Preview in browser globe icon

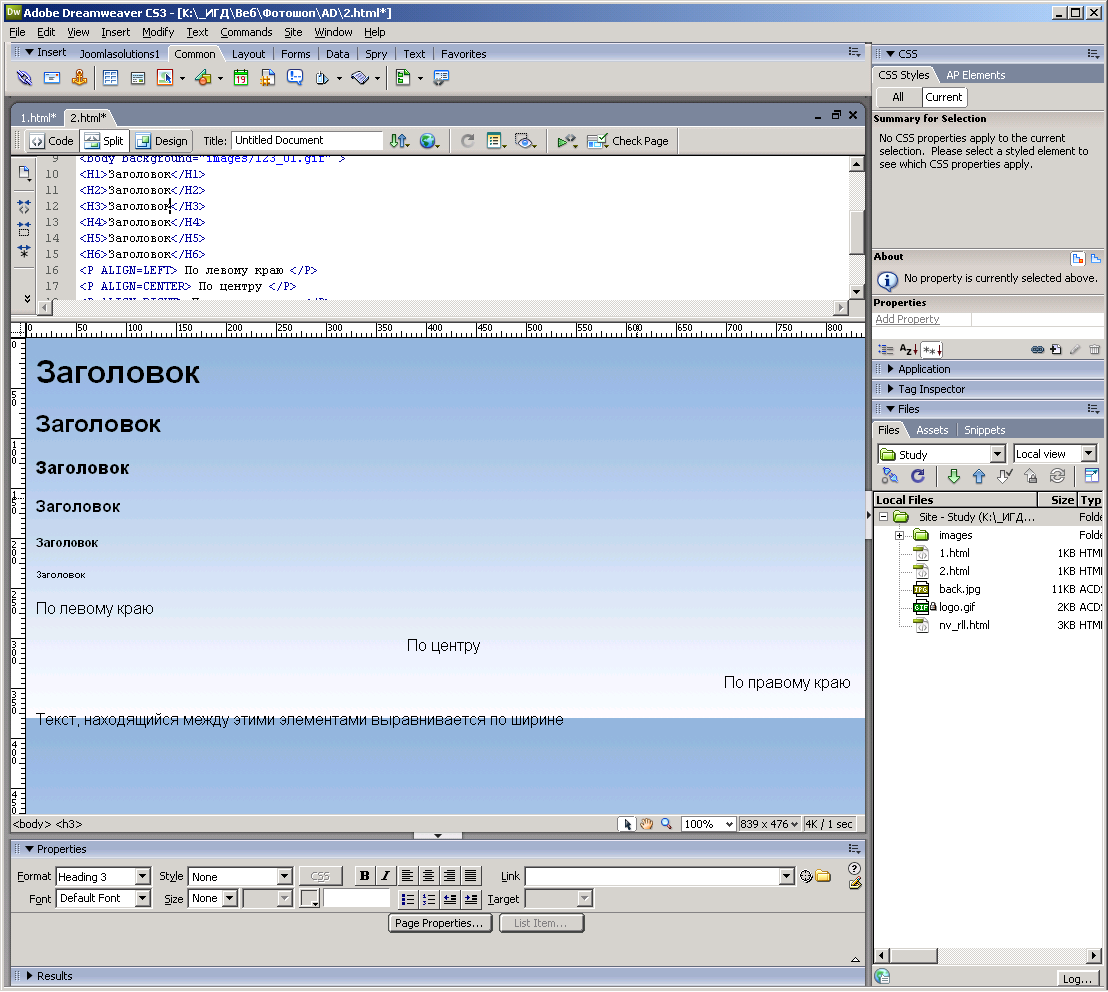(x=428, y=141)
